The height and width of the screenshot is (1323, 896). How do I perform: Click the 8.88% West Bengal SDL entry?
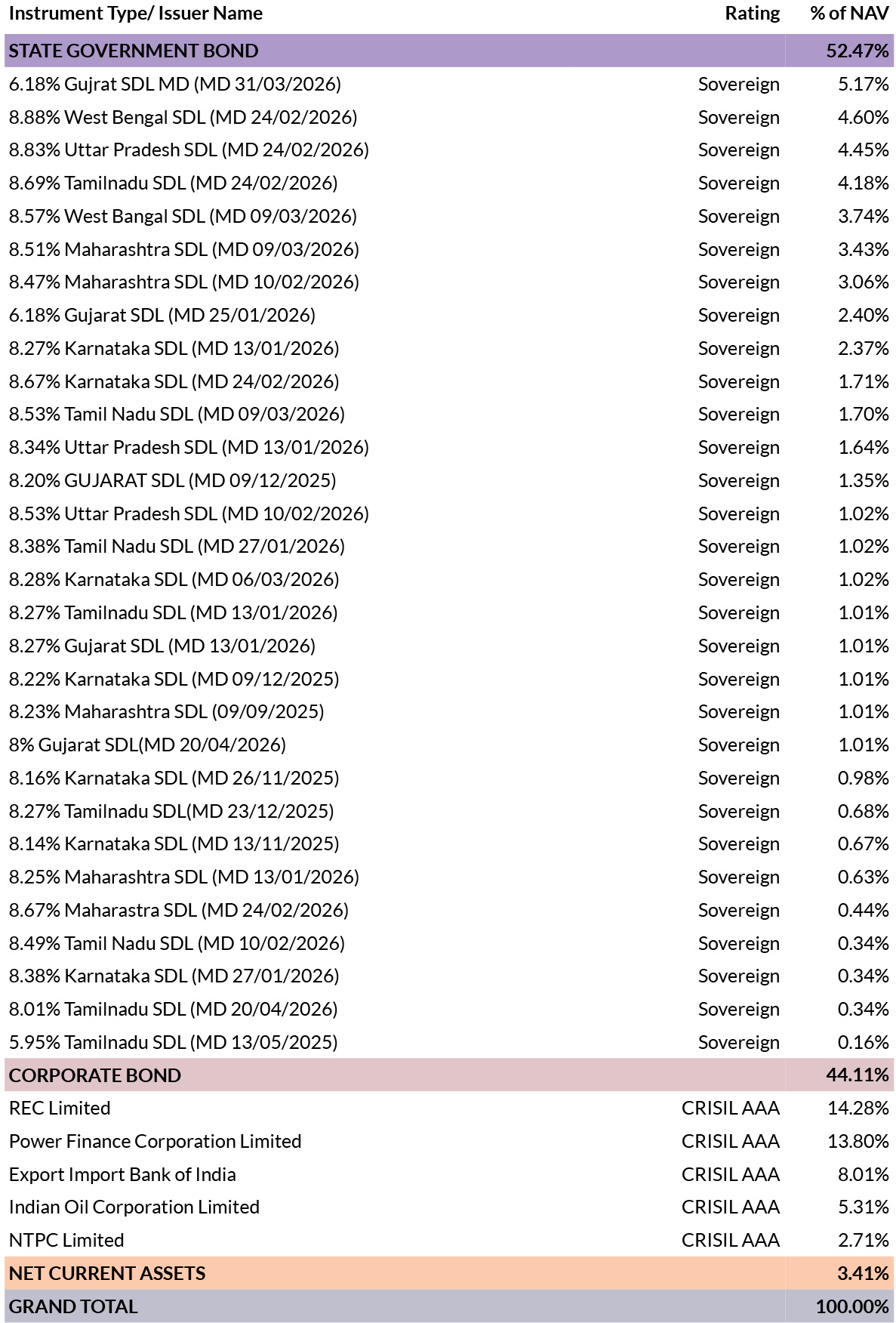click(183, 117)
